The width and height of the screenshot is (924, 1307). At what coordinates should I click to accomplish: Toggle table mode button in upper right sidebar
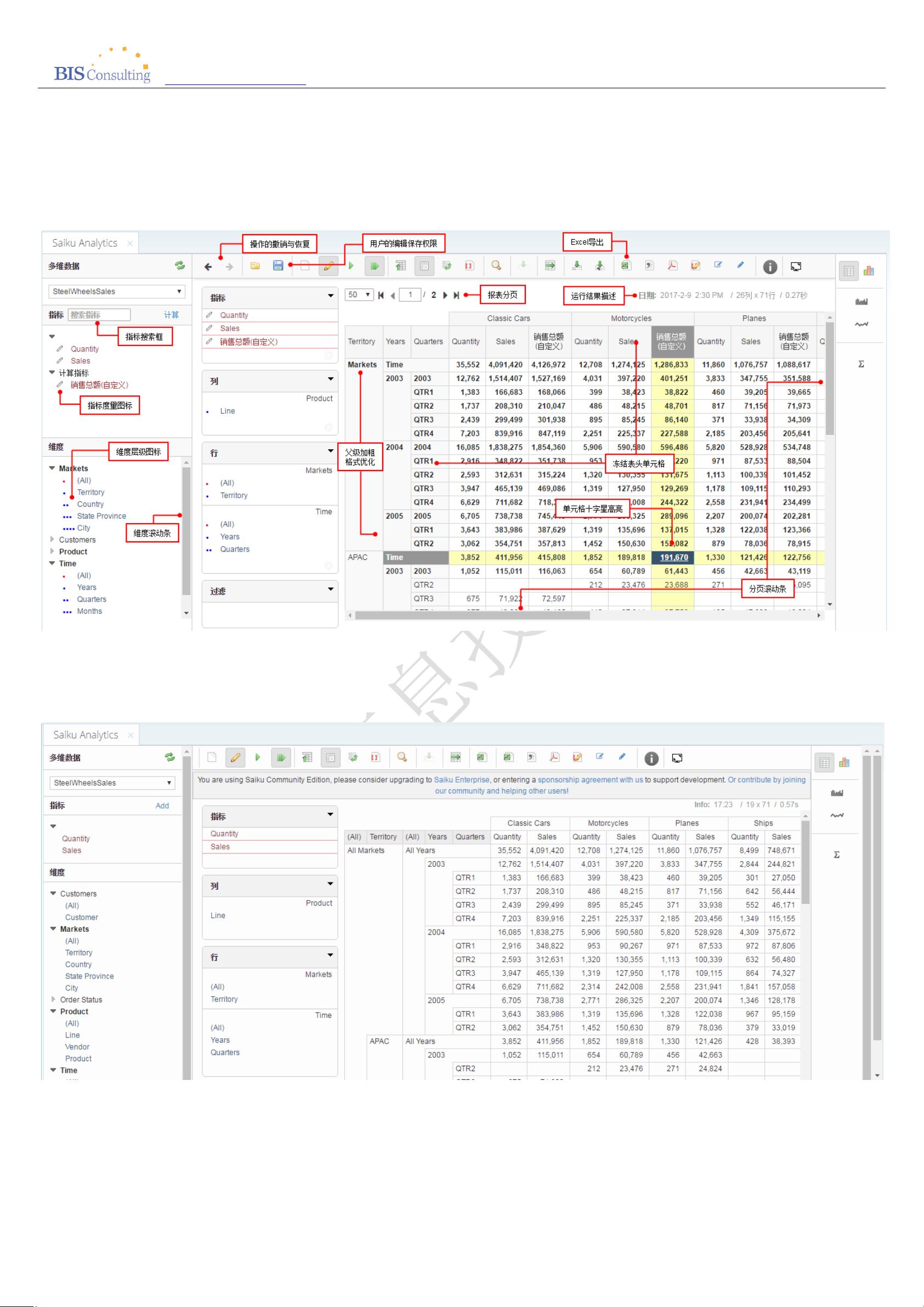pos(849,271)
